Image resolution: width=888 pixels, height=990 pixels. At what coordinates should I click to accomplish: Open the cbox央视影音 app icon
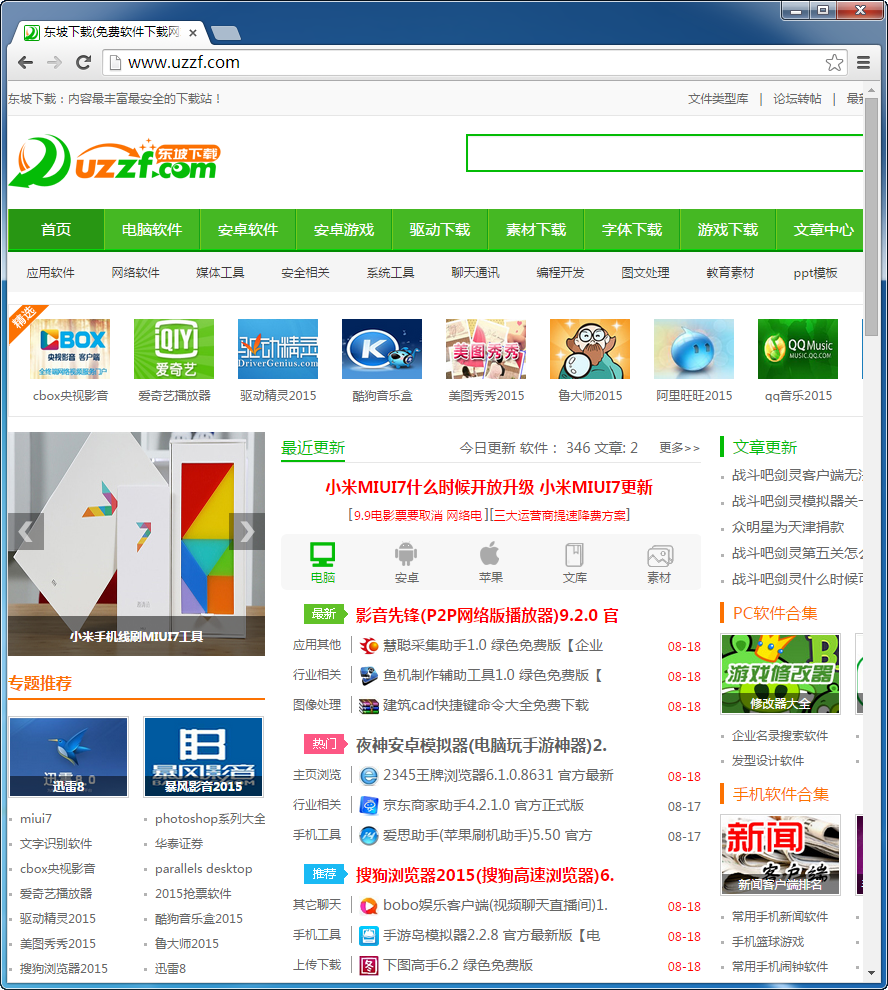tap(70, 349)
